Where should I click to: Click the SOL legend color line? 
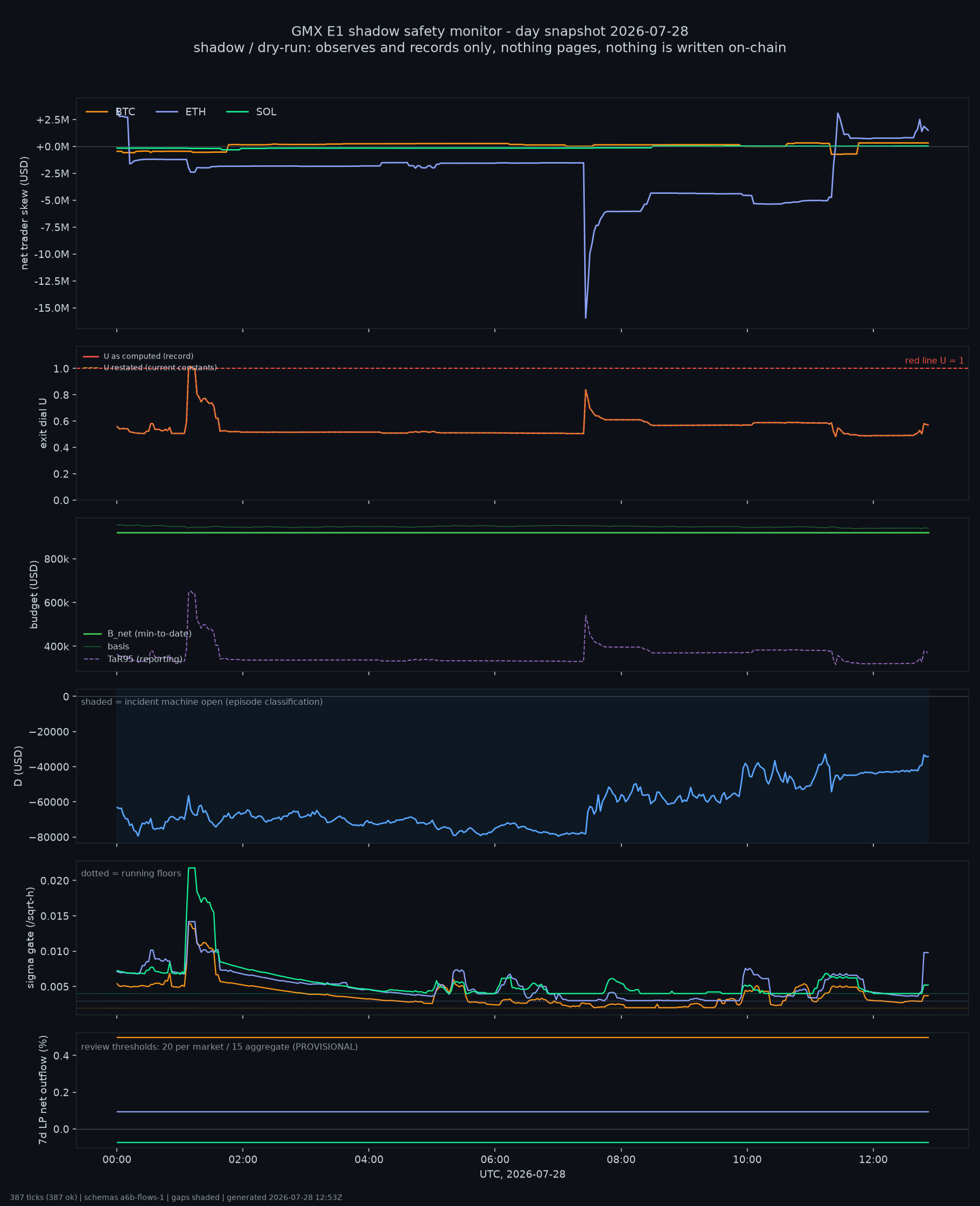(237, 112)
